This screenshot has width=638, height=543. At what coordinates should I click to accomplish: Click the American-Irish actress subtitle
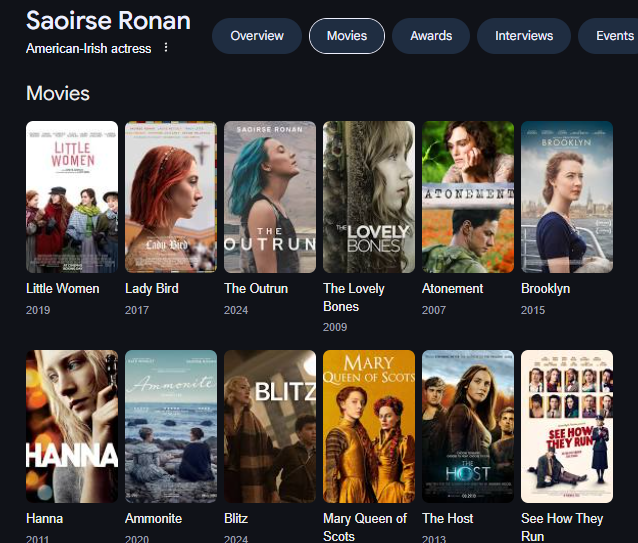click(89, 48)
